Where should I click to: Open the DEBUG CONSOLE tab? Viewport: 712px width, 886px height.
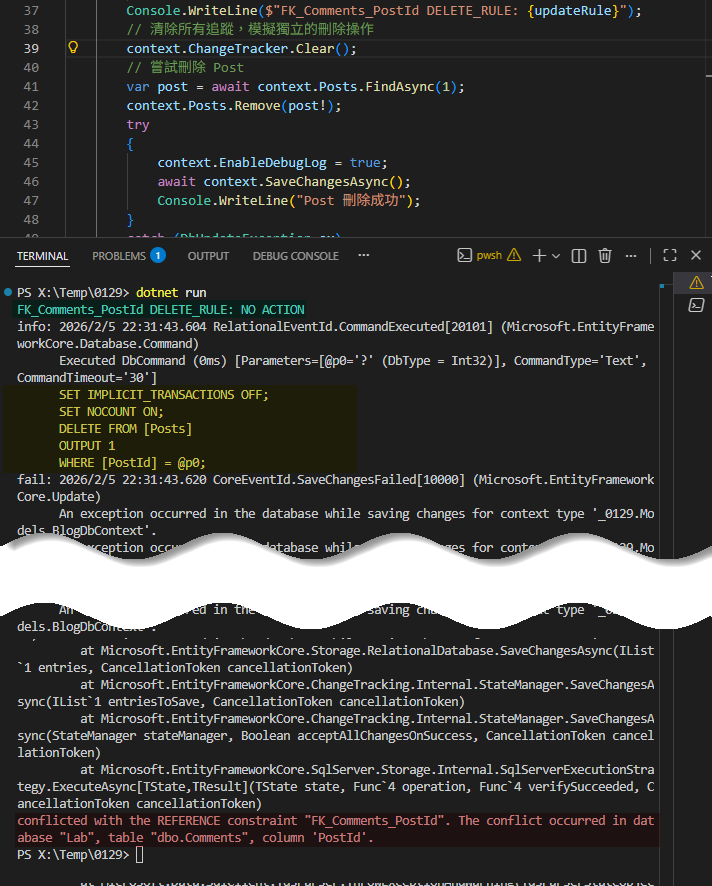click(295, 256)
